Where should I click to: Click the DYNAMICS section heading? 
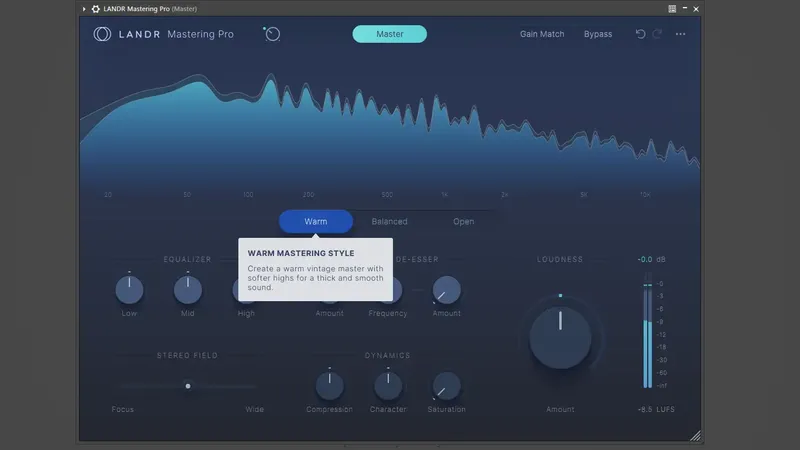[387, 355]
